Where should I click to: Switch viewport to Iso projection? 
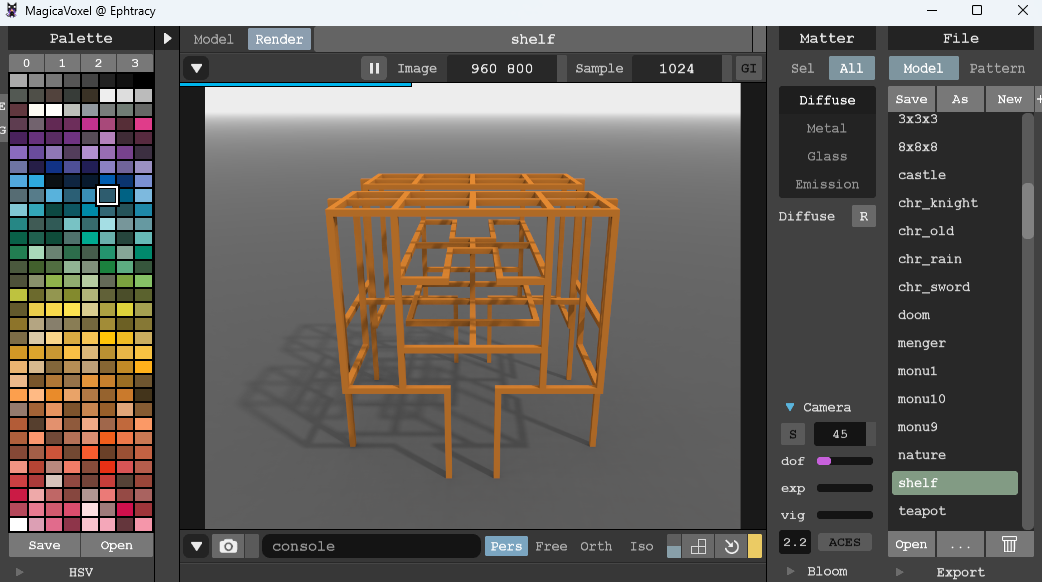[x=641, y=546]
